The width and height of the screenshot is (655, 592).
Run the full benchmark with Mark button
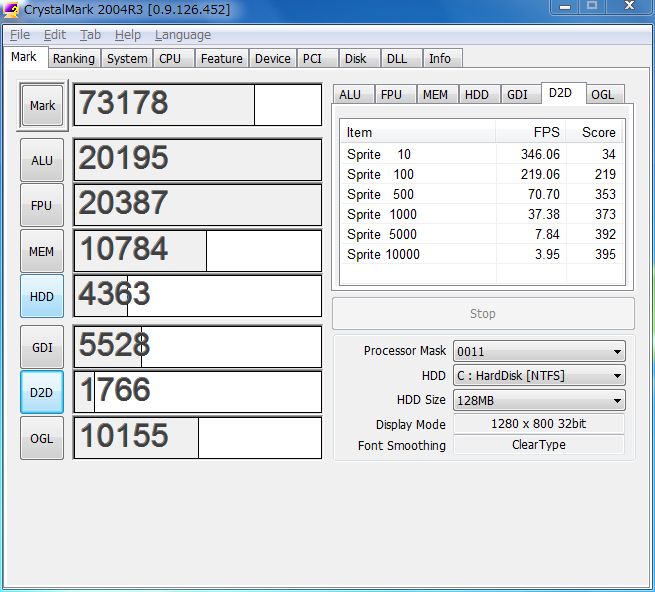click(x=42, y=105)
